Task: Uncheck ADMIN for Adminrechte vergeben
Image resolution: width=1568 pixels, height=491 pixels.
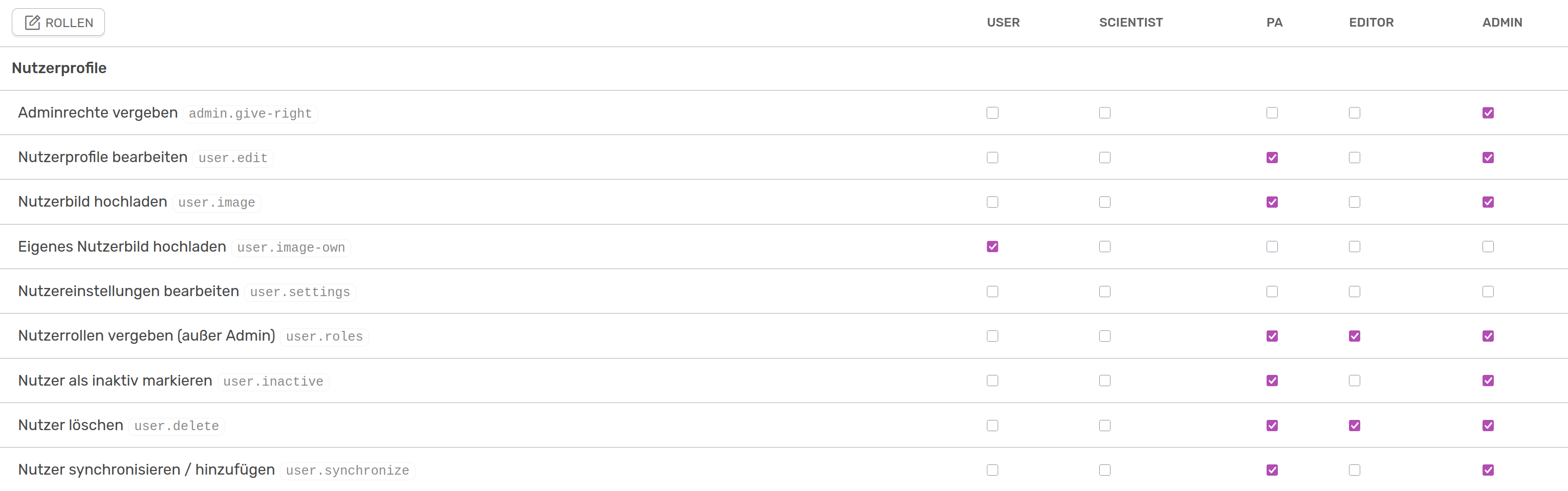Action: [x=1488, y=113]
